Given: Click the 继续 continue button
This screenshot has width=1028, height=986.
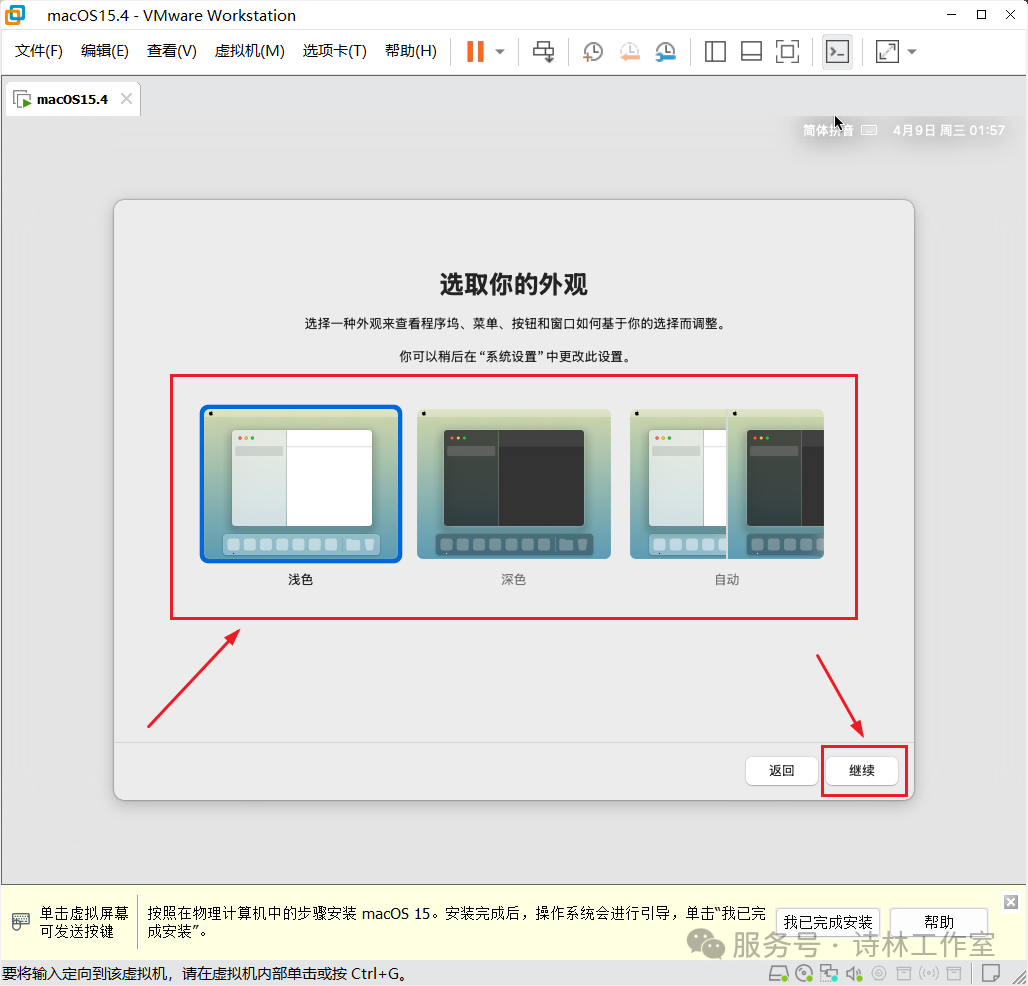Looking at the screenshot, I should point(861,771).
